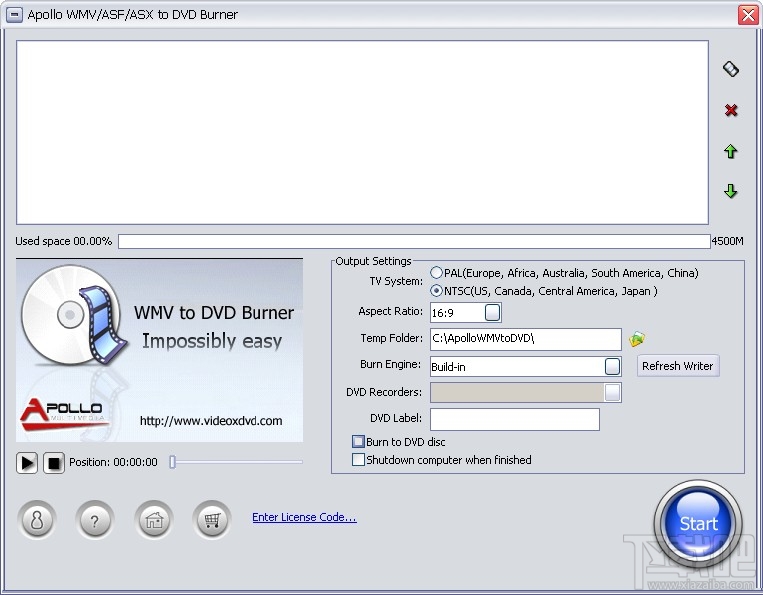Open the purchase shopping cart button
The image size is (763, 595).
pos(212,520)
